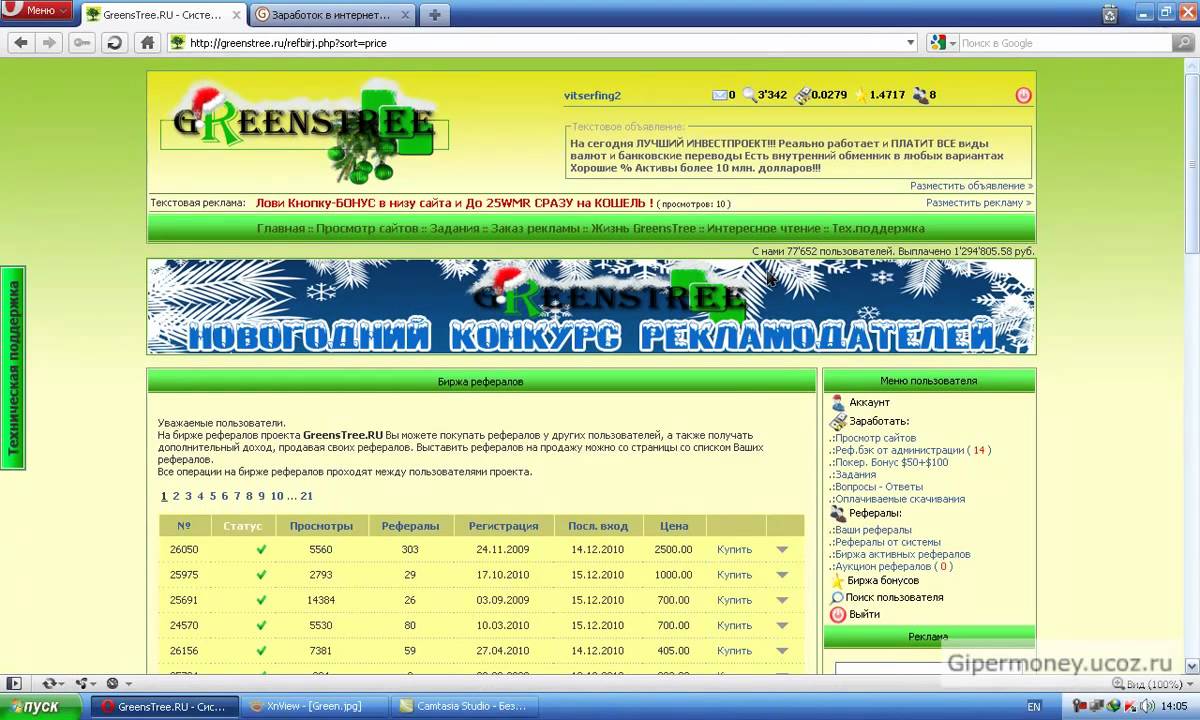Open the Главная menu item
Viewport: 1200px width, 720px height.
click(x=280, y=228)
